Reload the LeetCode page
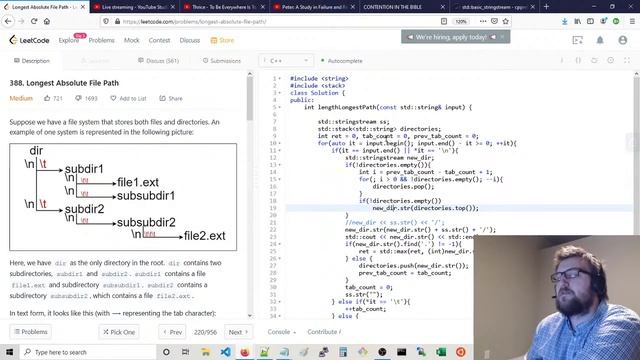This screenshot has width=640, height=360. click(x=34, y=21)
